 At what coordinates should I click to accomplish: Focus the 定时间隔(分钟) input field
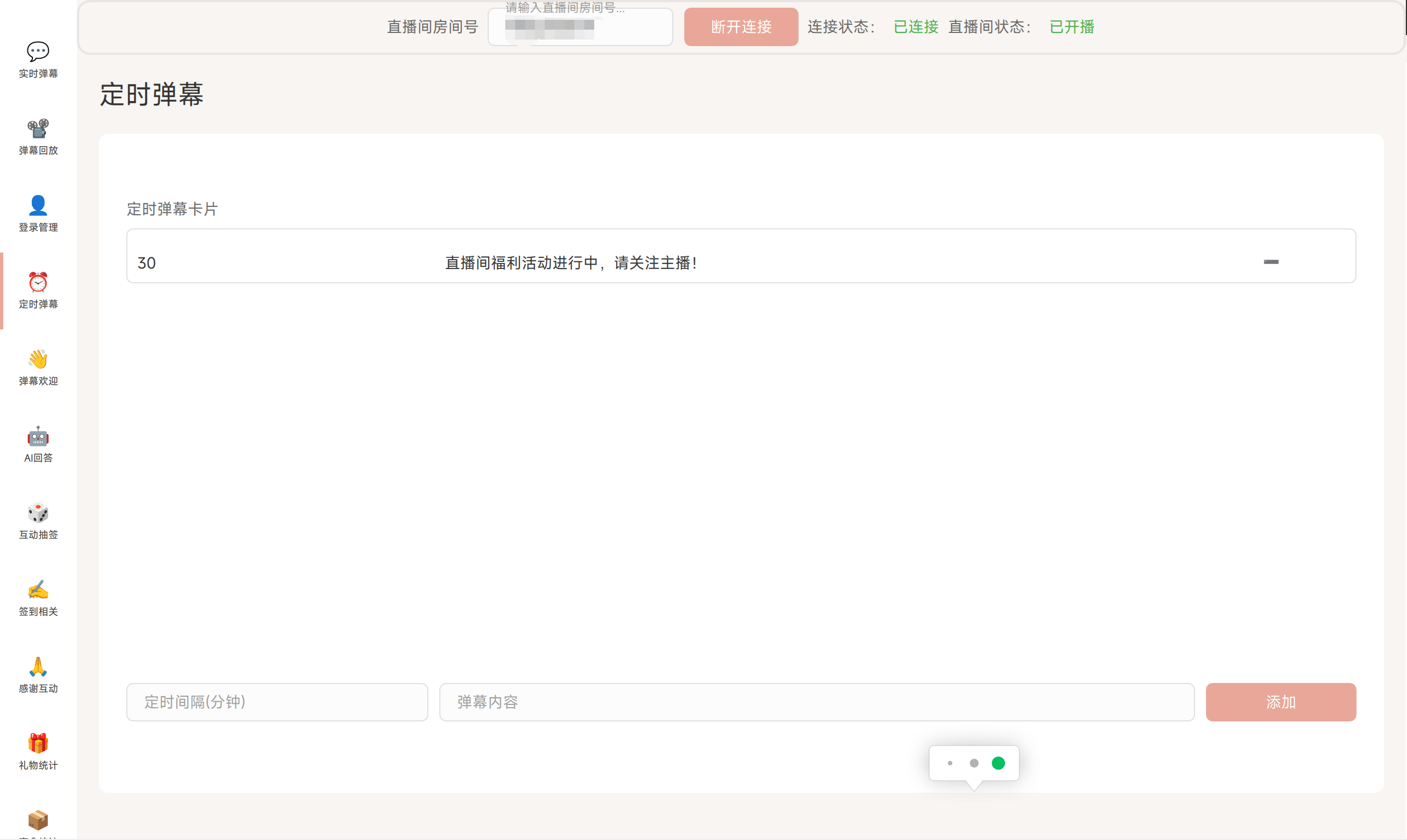277,702
